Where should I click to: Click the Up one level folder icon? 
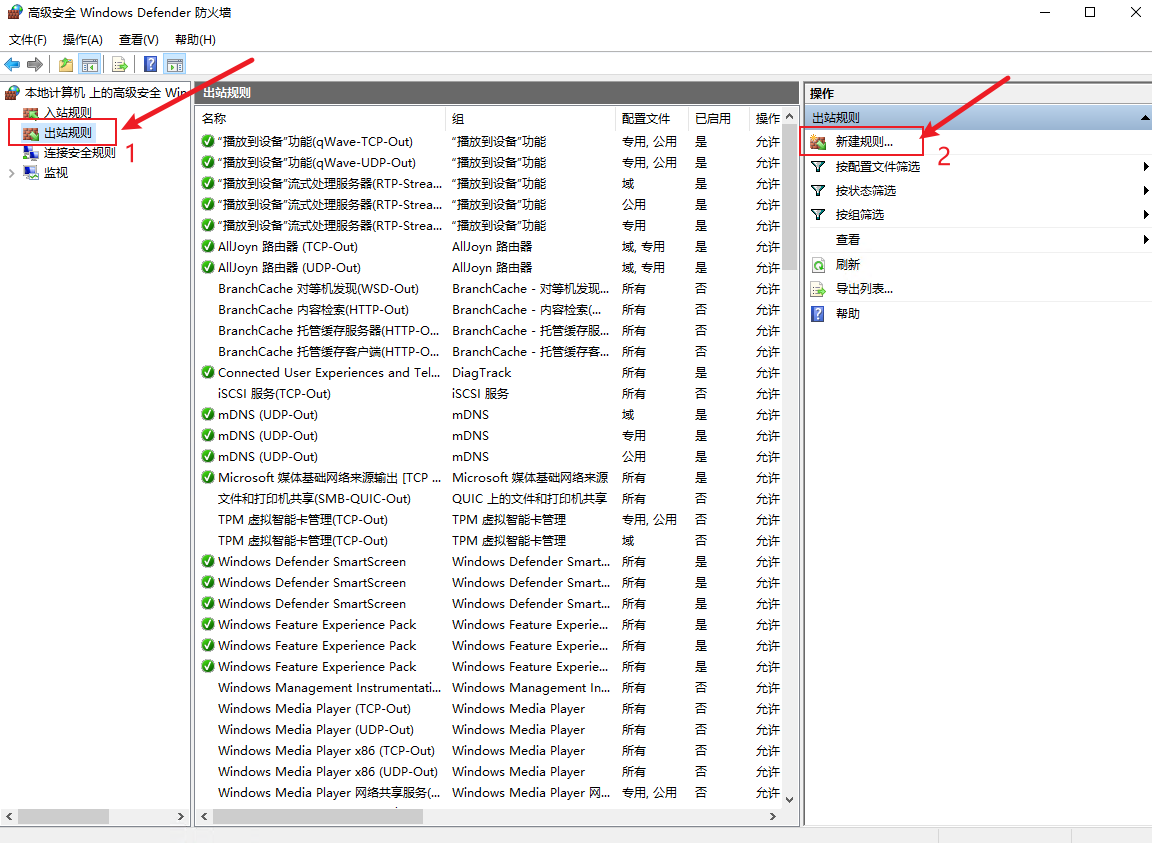(66, 65)
